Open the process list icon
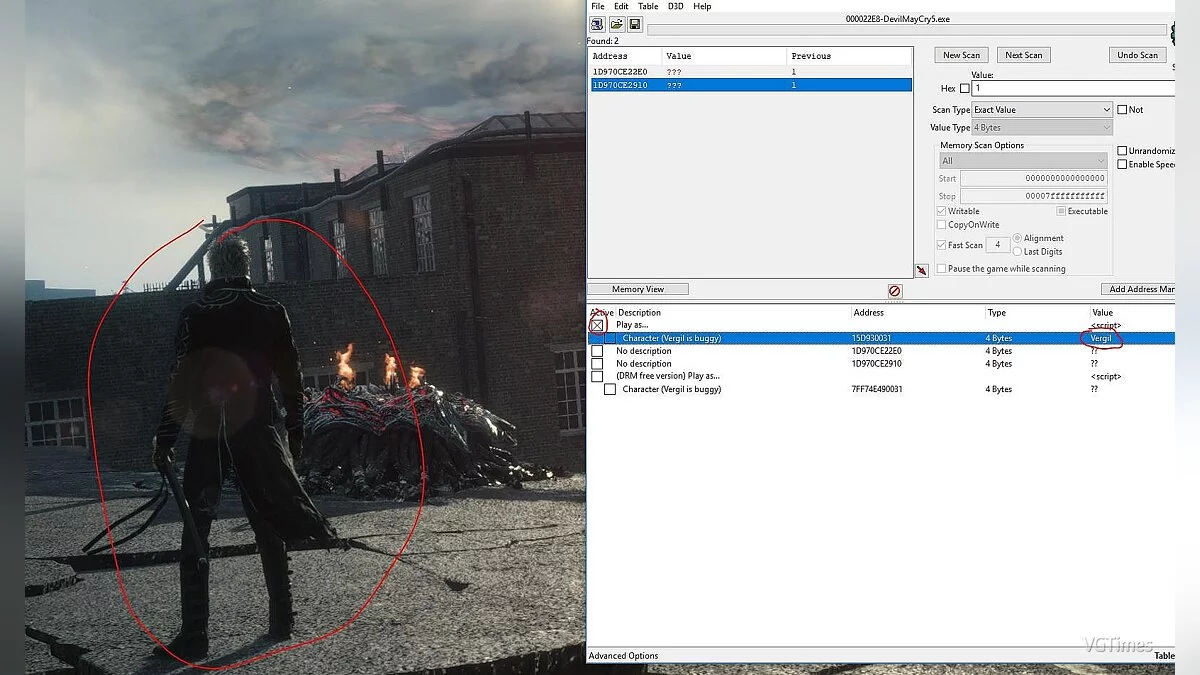1200x675 pixels. point(597,24)
